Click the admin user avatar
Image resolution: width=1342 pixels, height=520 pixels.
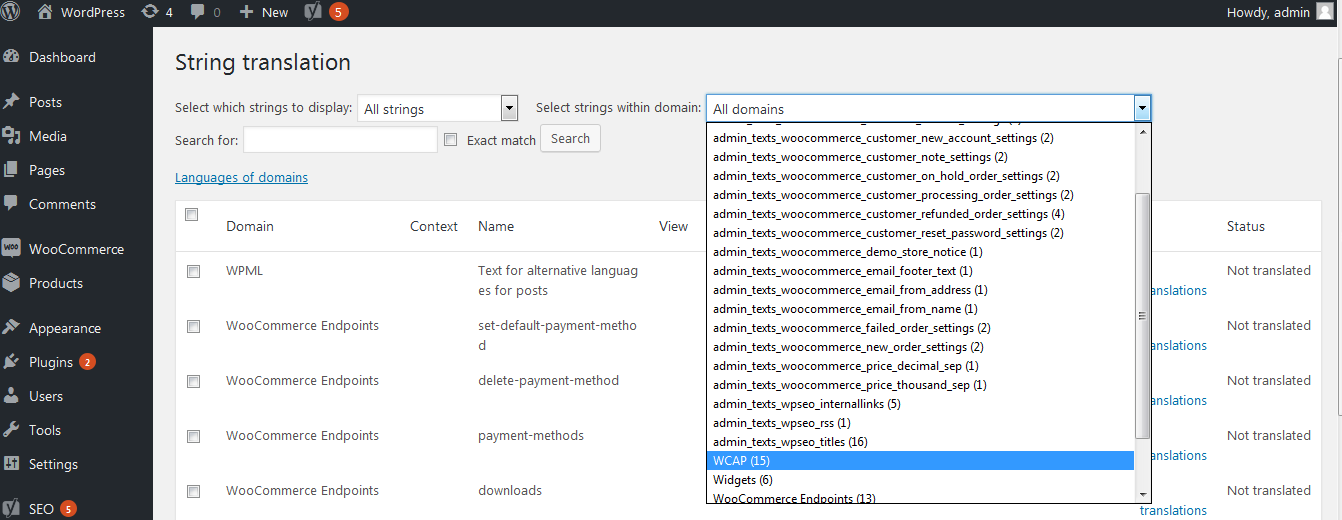[x=1324, y=12]
